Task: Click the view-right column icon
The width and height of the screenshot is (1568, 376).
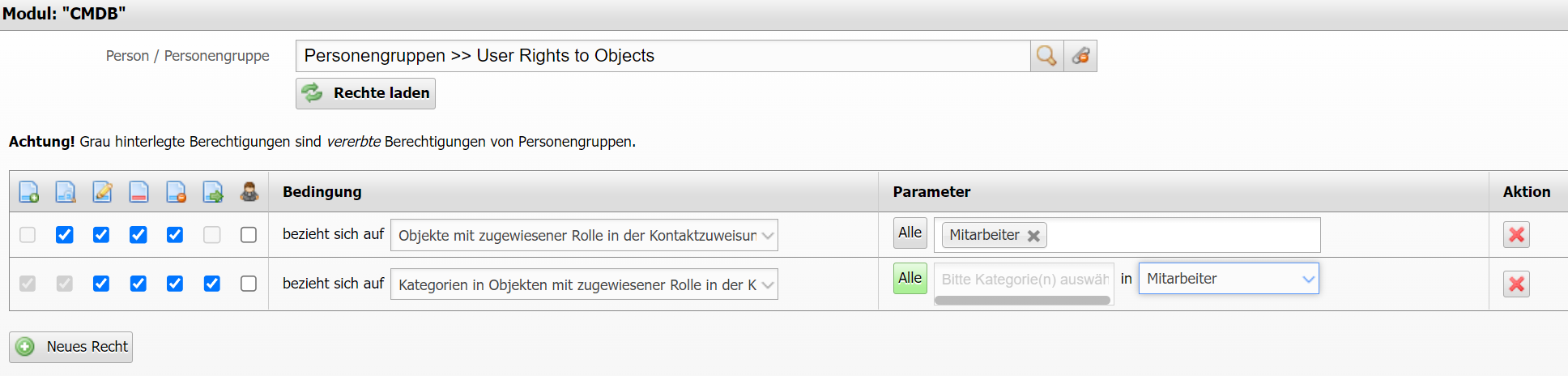Action: 65,192
